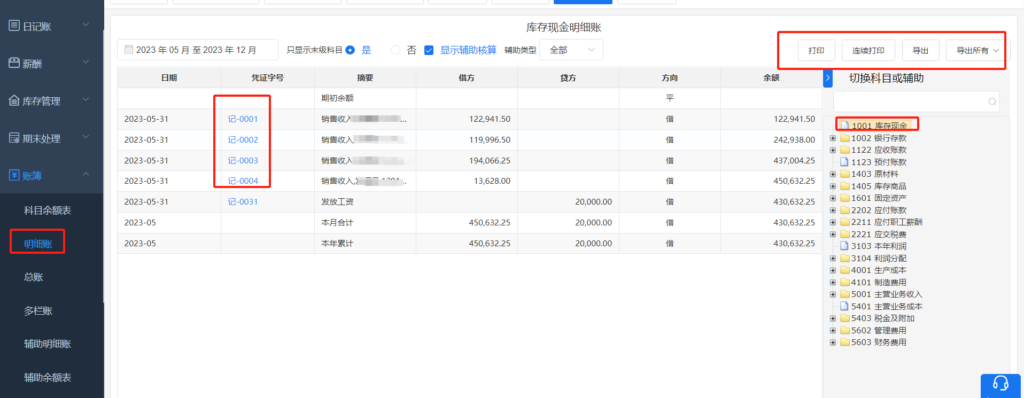Click the 库存管理 warehouse icon
This screenshot has width=1024, height=398.
coord(13,101)
